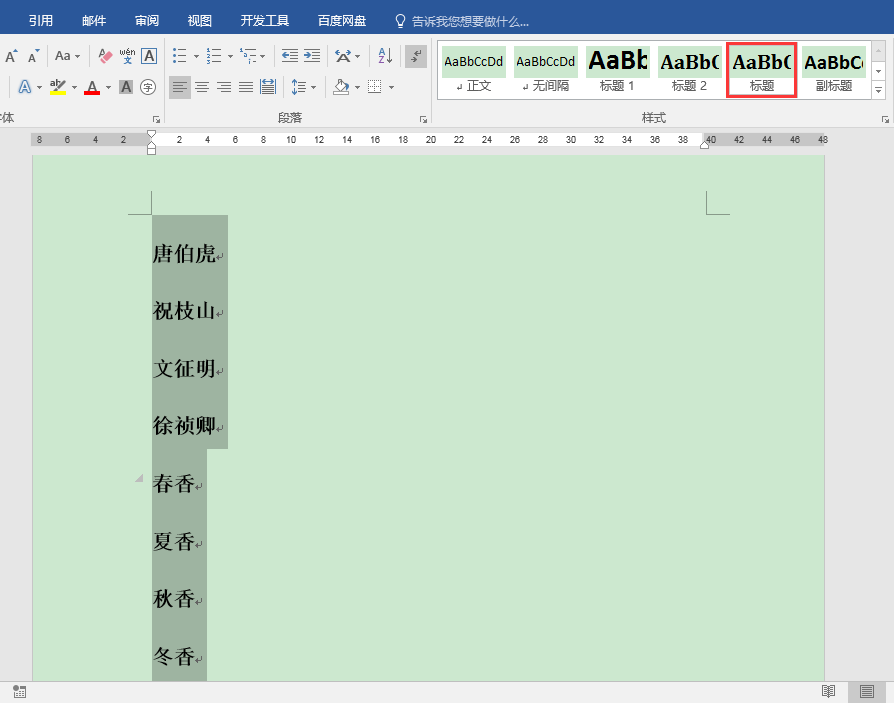Open highlight color dropdown arrow

point(74,88)
